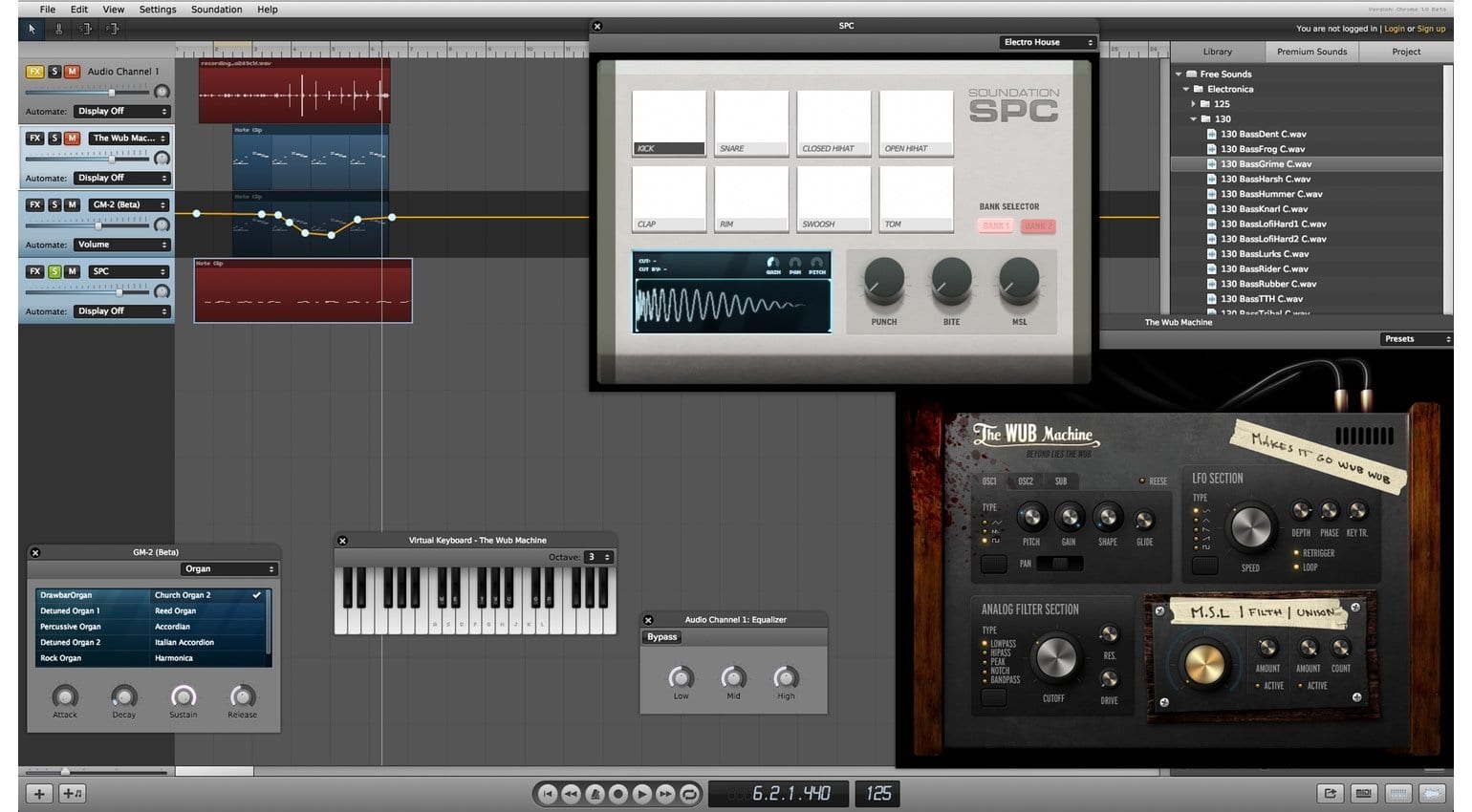
Task: Start recording with the record button
Action: click(x=617, y=794)
